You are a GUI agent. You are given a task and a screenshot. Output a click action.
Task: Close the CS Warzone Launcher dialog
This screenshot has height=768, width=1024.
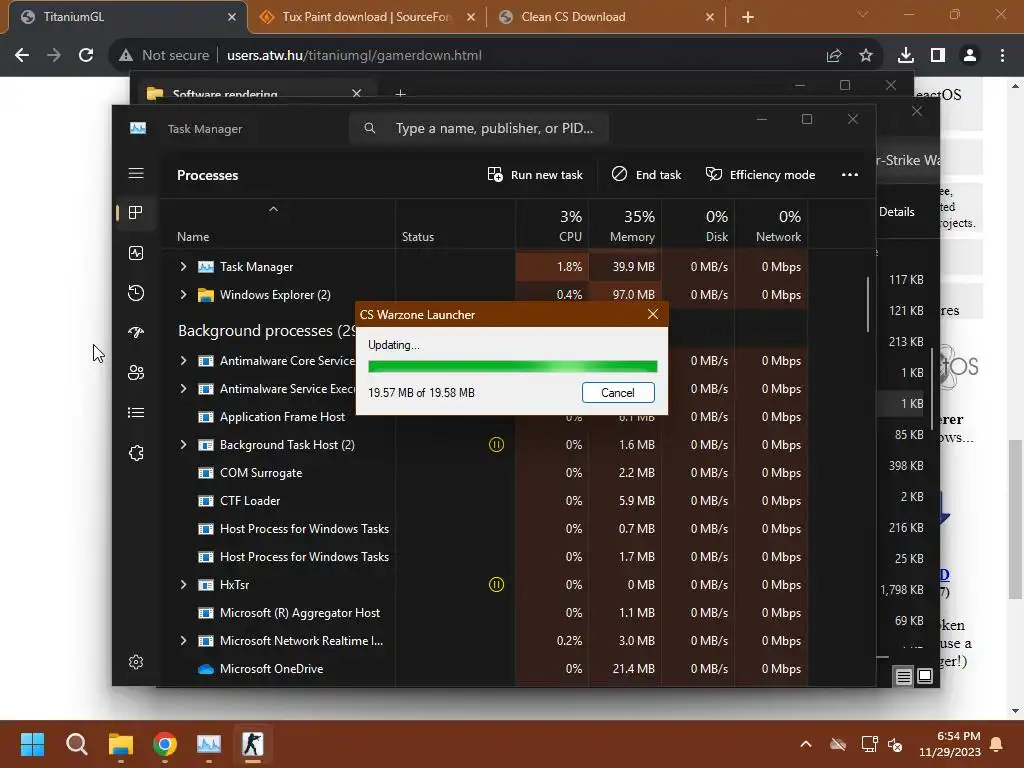(652, 314)
